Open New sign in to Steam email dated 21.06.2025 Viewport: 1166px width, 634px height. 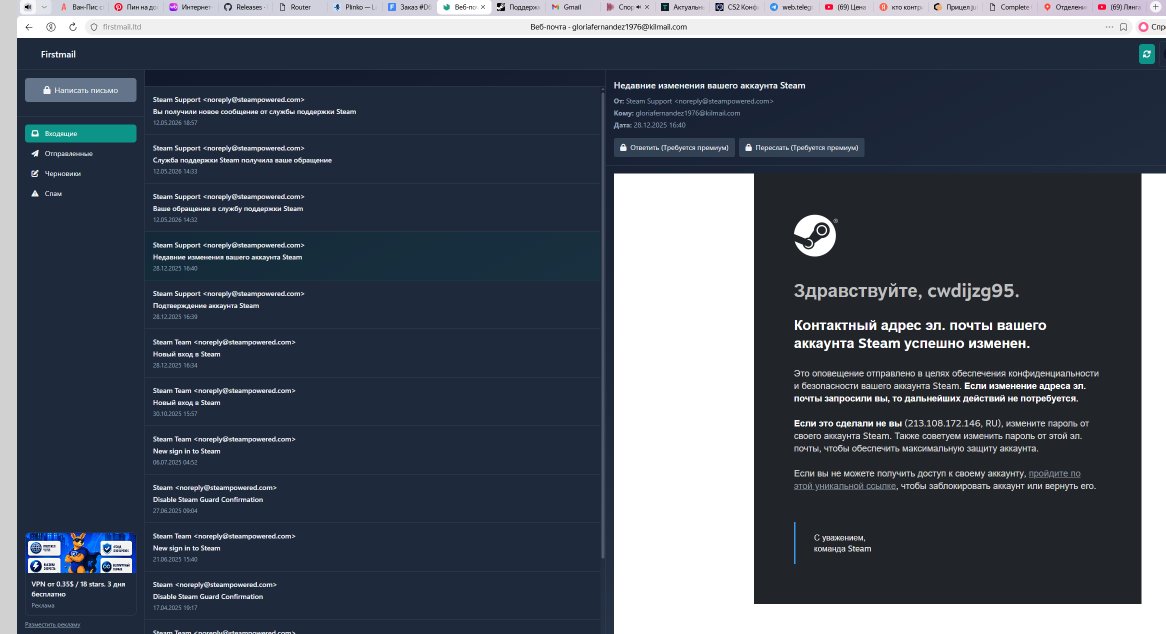point(373,547)
